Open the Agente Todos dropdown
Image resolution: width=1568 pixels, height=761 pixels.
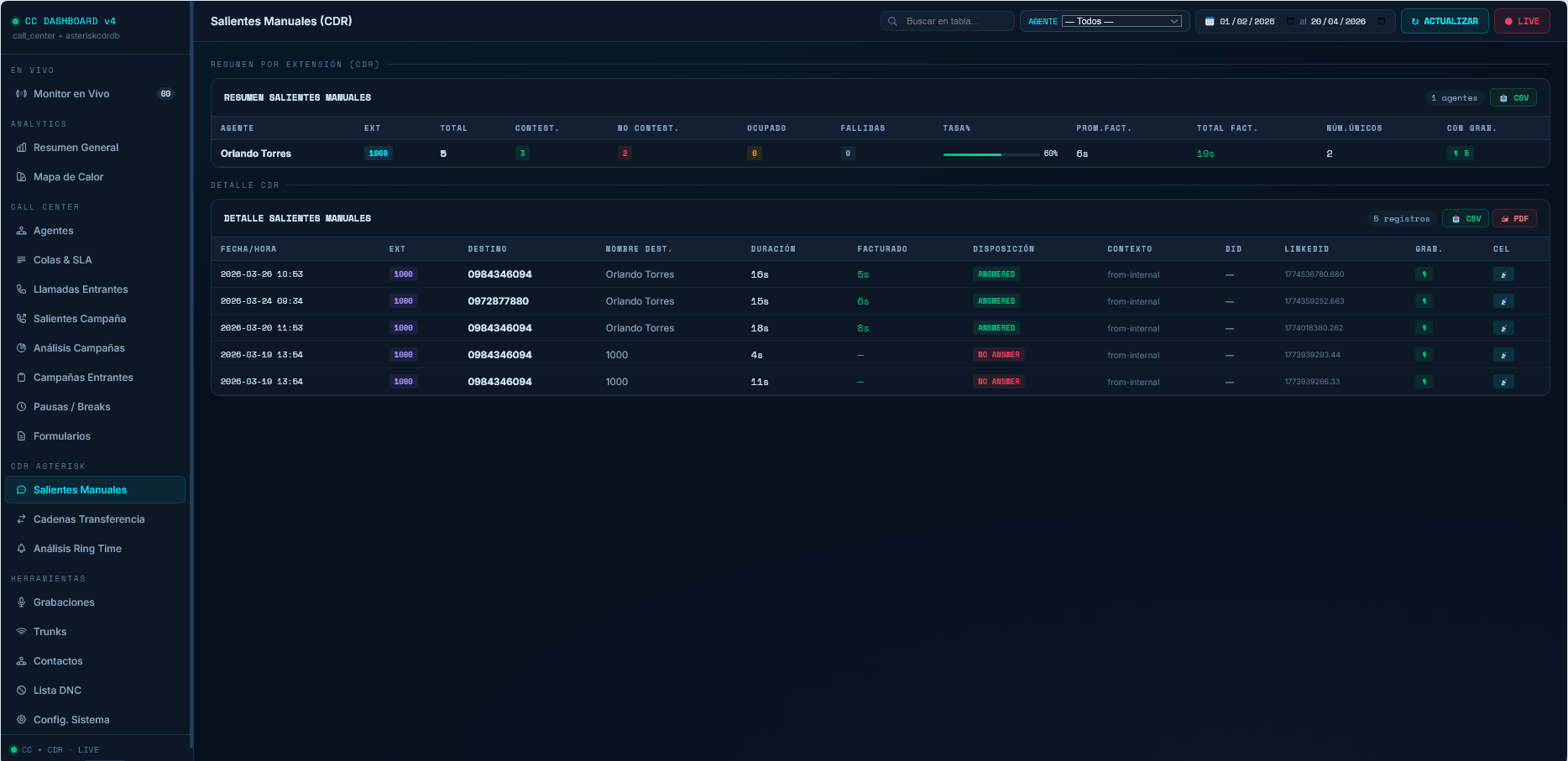coord(1121,21)
